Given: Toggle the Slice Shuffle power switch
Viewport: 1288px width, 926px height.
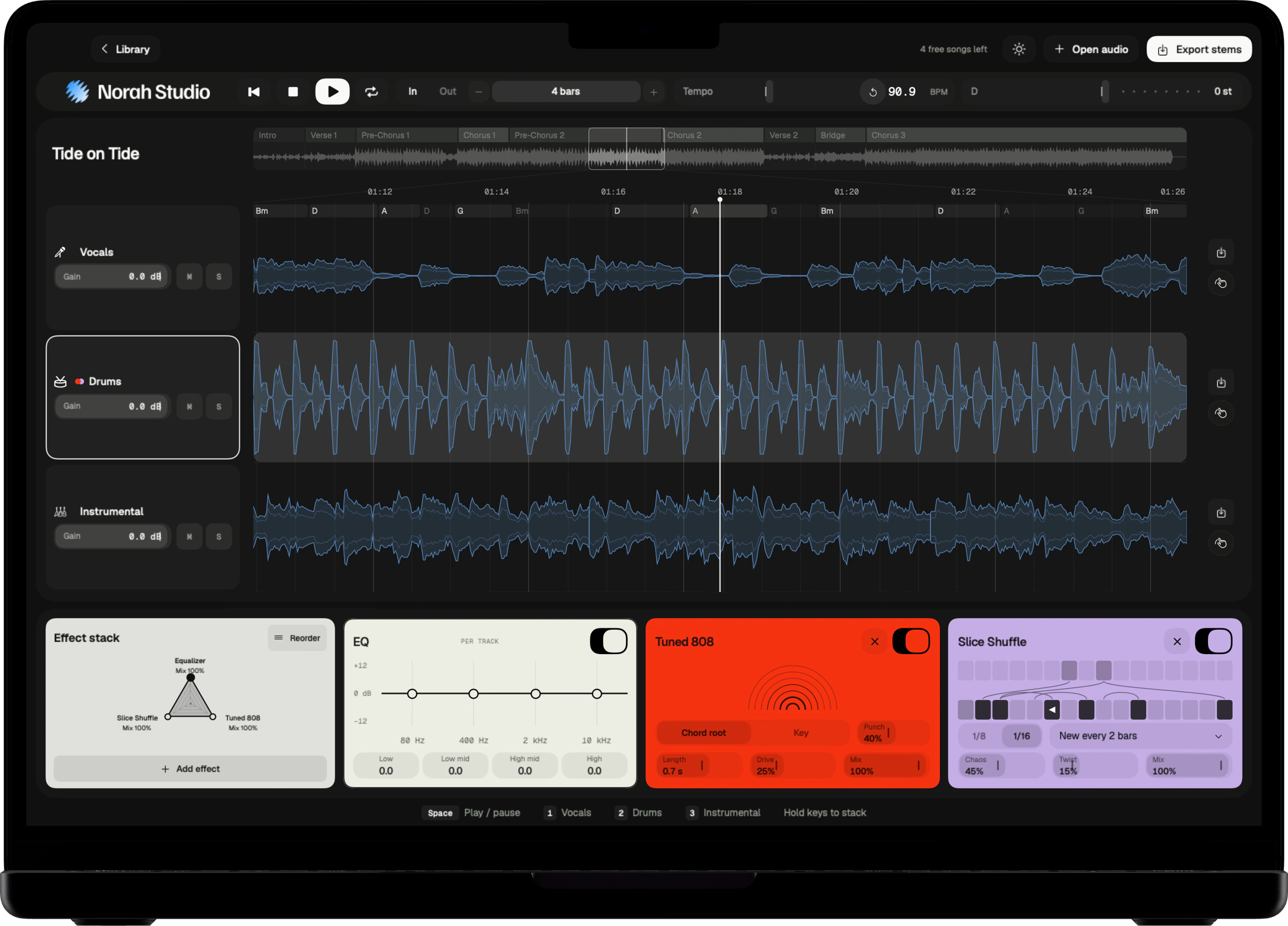Looking at the screenshot, I should pyautogui.click(x=1213, y=642).
